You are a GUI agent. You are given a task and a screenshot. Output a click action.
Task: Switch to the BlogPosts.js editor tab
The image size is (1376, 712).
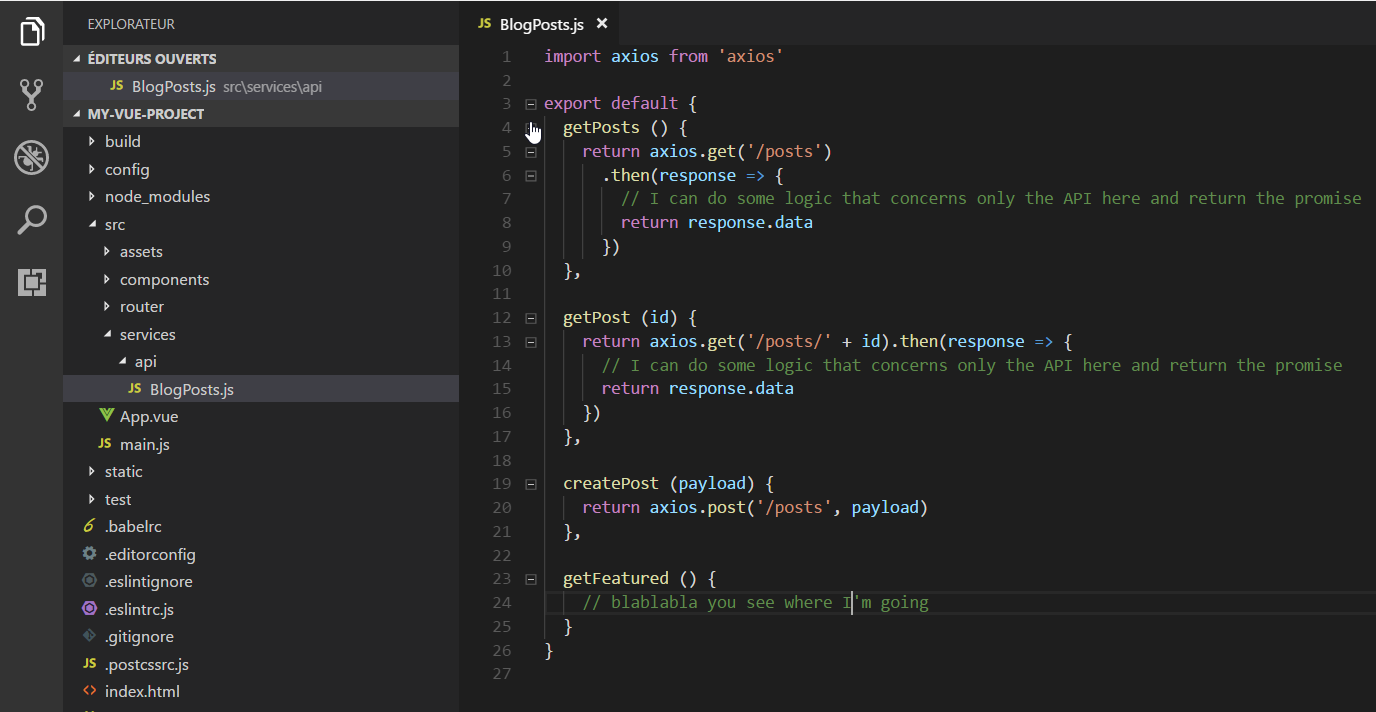(540, 22)
